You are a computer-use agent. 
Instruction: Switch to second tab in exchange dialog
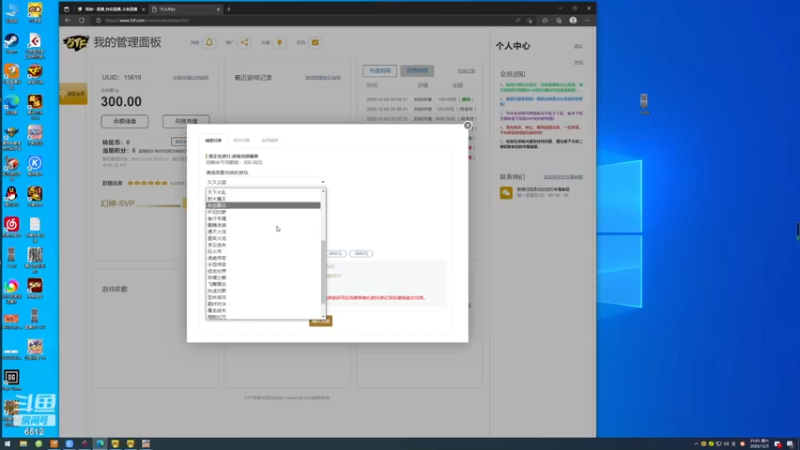(x=241, y=140)
